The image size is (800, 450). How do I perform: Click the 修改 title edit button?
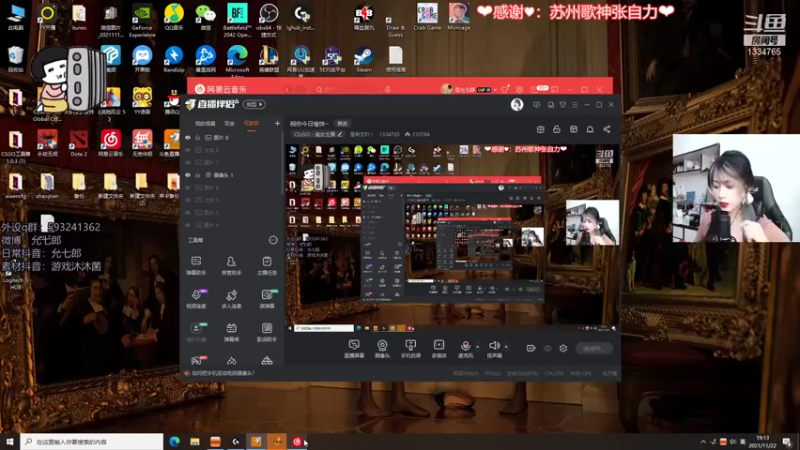(x=342, y=123)
